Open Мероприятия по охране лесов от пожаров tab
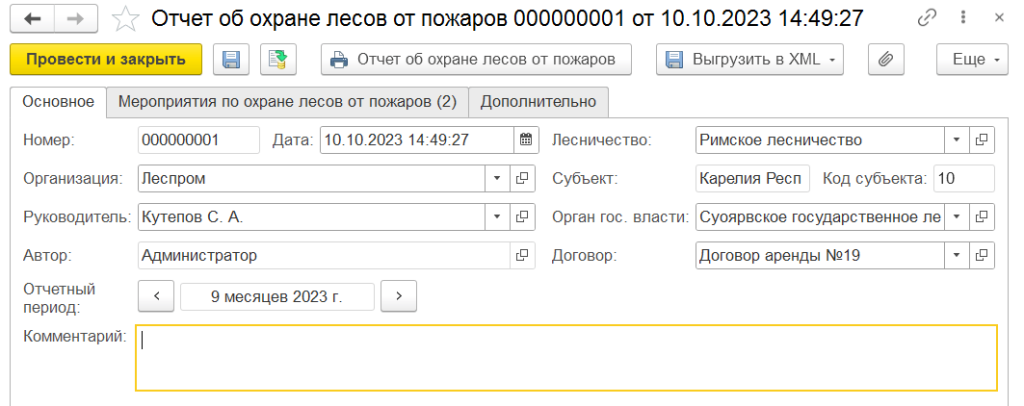The height and width of the screenshot is (406, 1024). (287, 102)
